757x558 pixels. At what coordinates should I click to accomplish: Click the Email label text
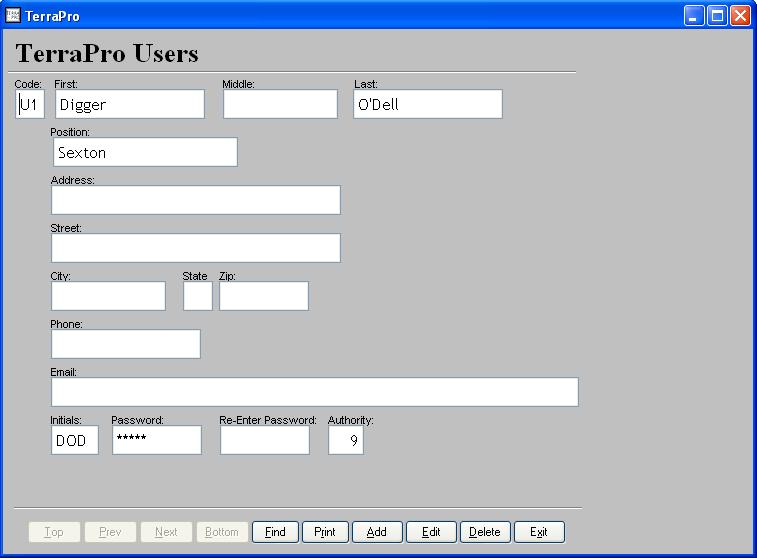(x=64, y=372)
